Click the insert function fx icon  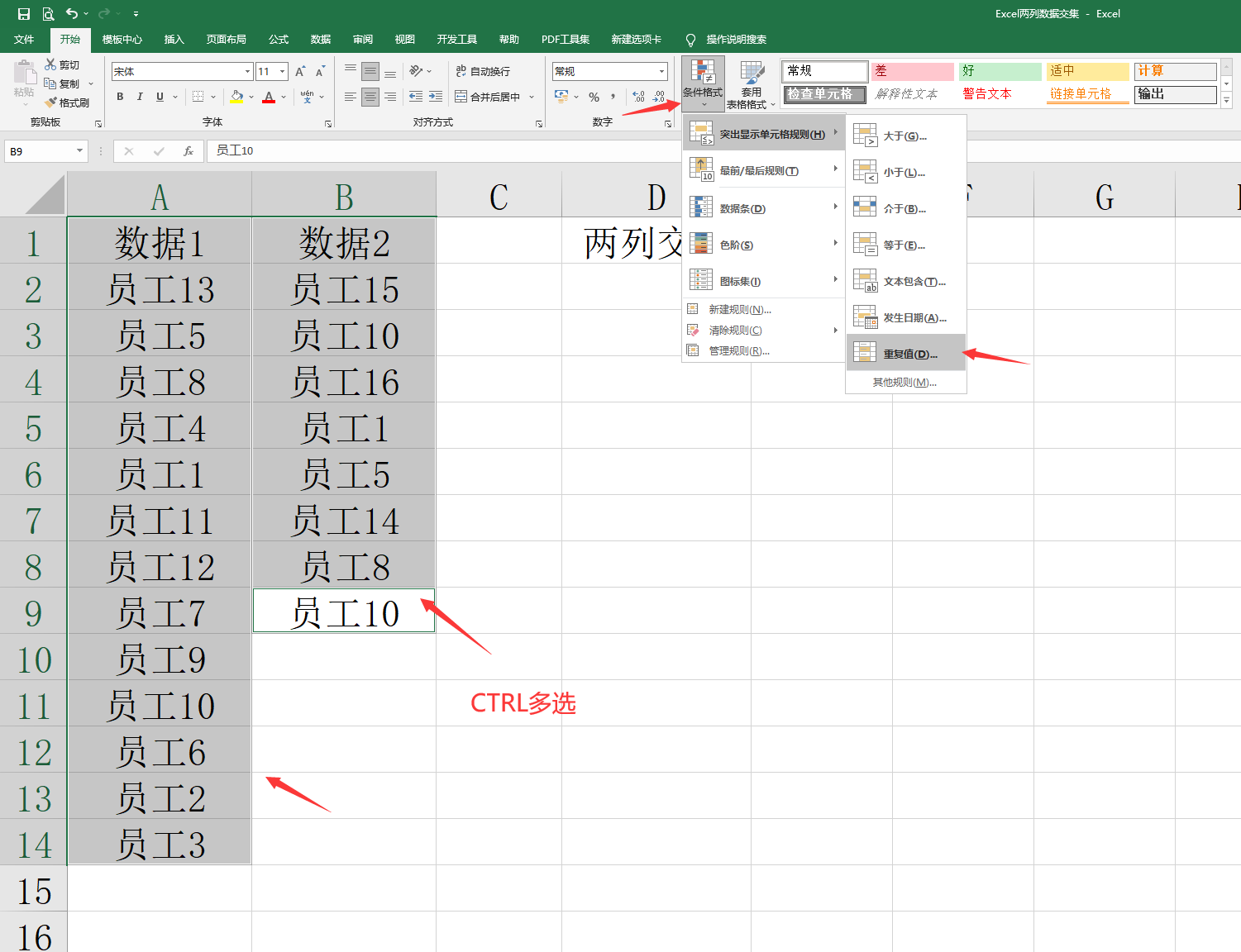pyautogui.click(x=189, y=150)
